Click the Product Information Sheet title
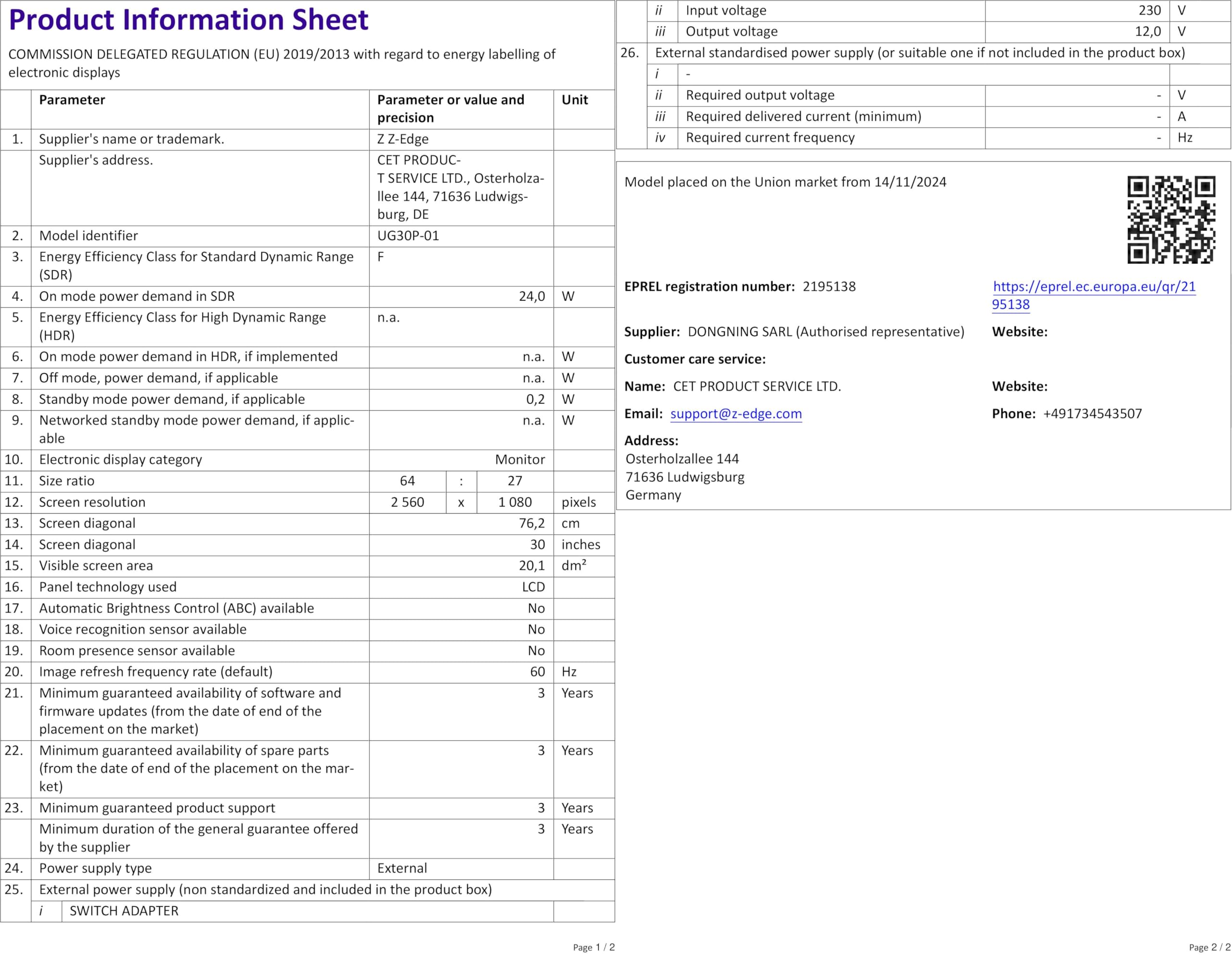Image resolution: width=1232 pixels, height=963 pixels. click(189, 20)
